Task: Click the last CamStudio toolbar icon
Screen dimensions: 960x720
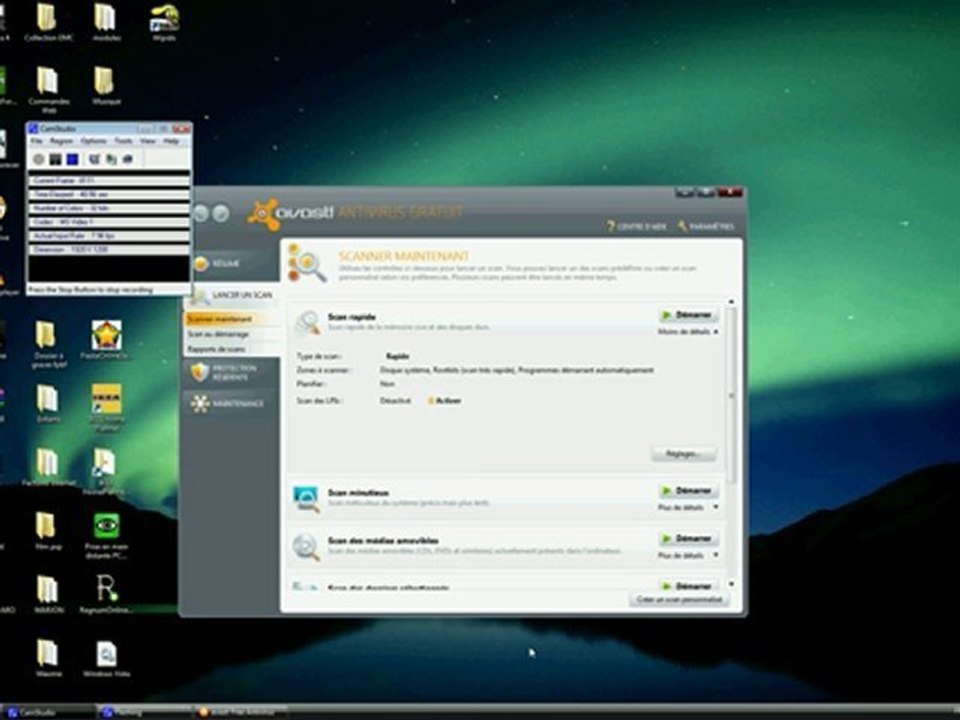Action: pyautogui.click(x=128, y=159)
